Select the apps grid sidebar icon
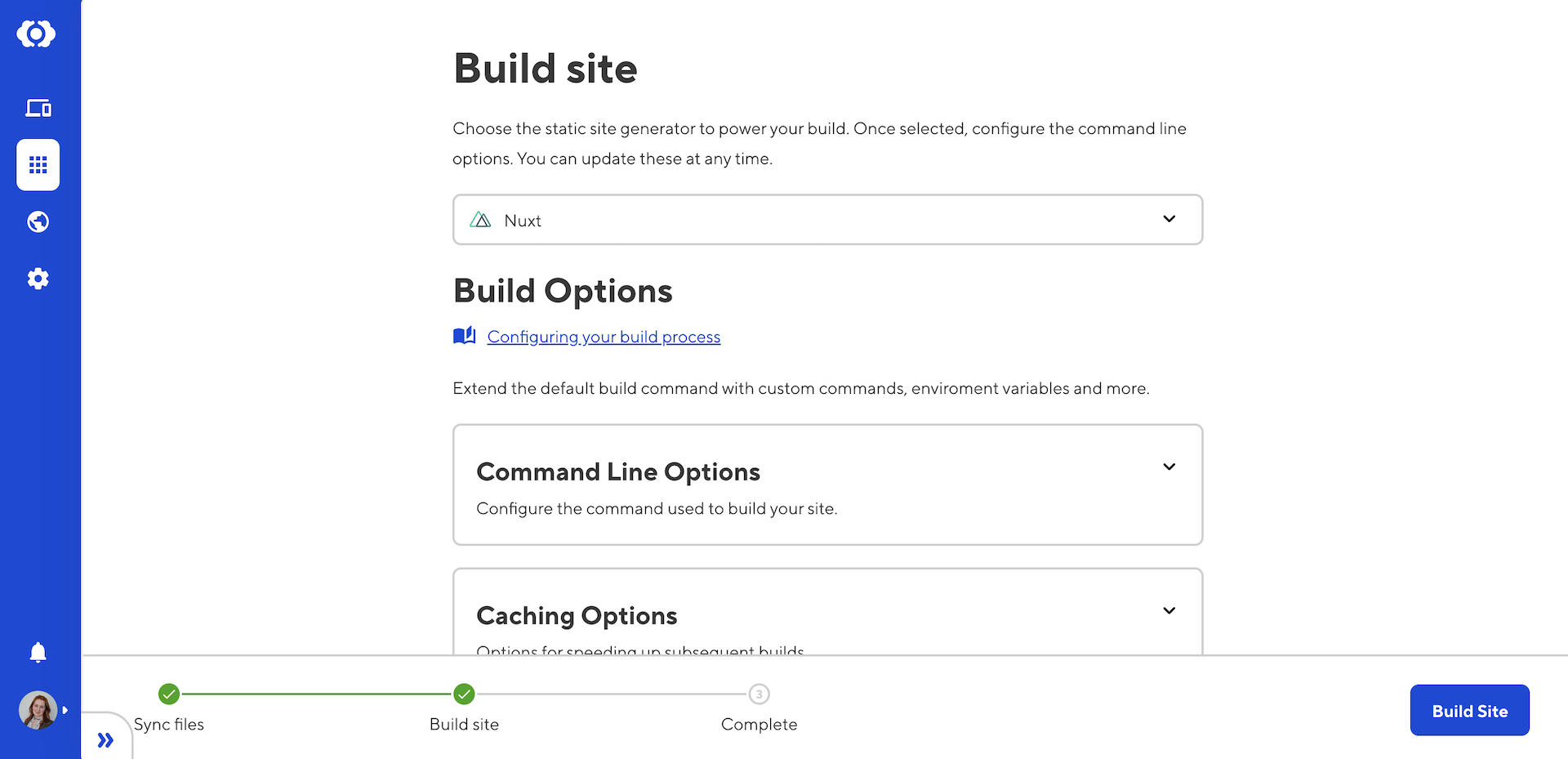1568x759 pixels. point(38,165)
